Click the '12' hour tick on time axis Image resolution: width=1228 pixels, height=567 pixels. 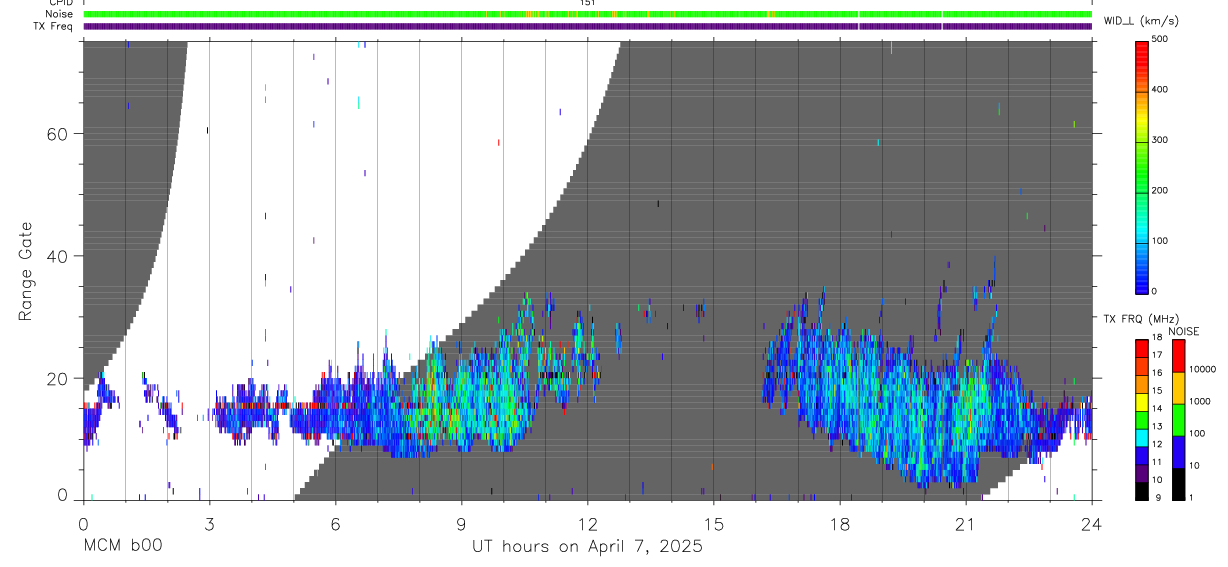click(x=588, y=523)
